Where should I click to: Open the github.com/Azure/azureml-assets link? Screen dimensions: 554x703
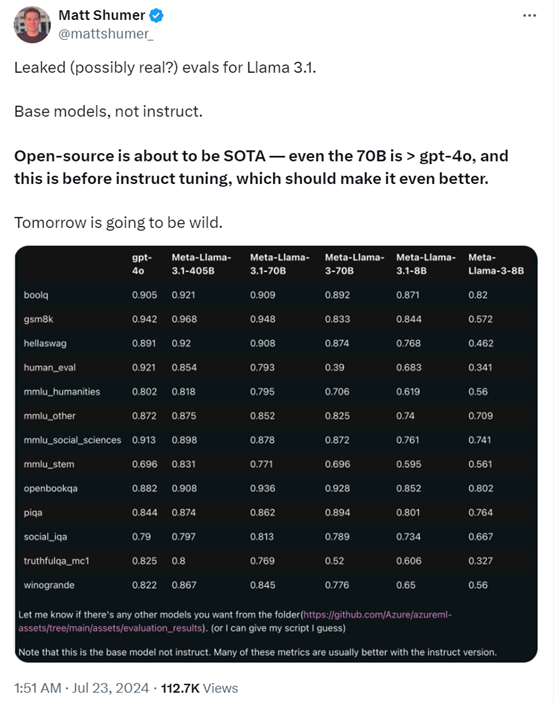click(235, 621)
